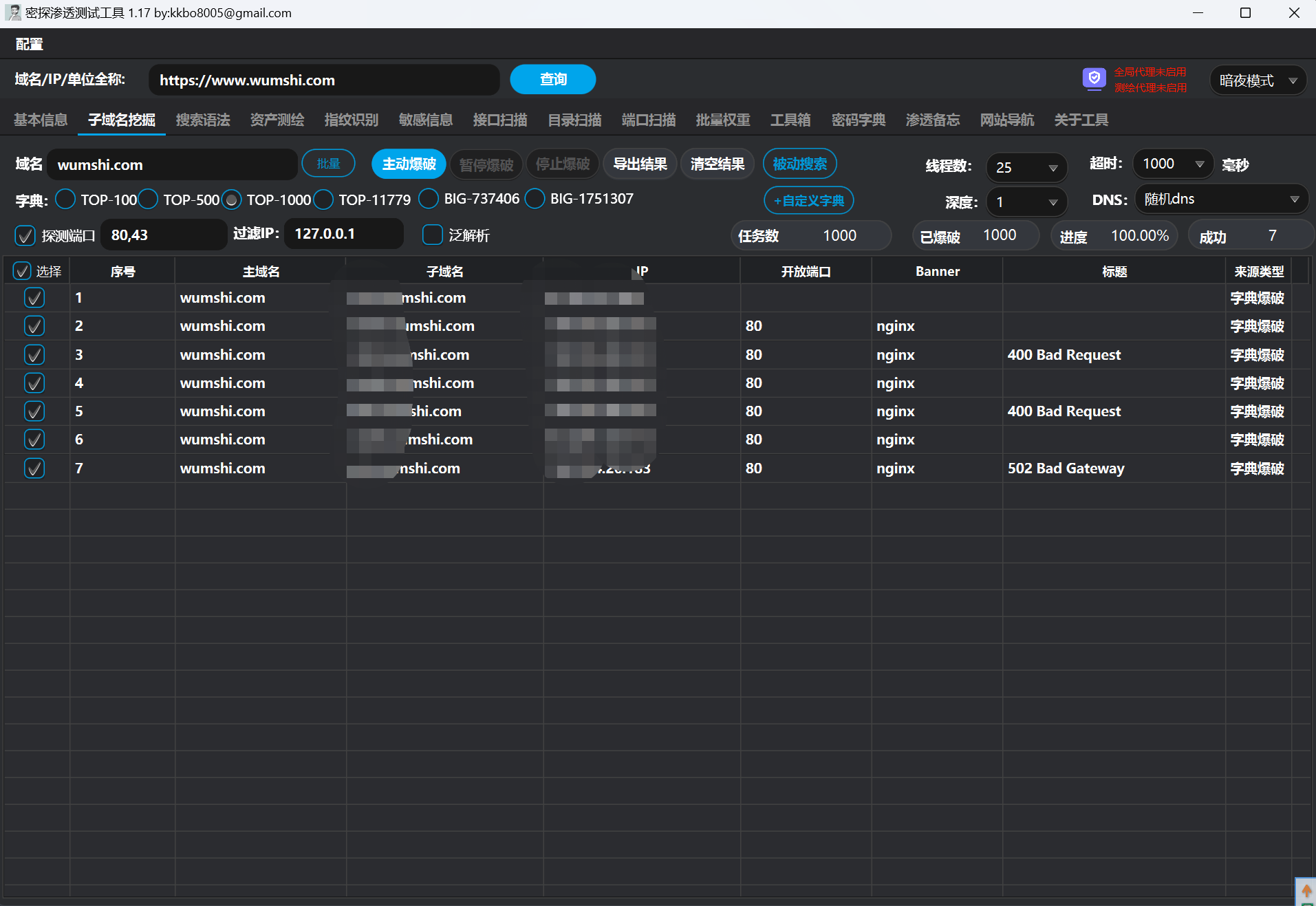Click the purple shield proxy icon
Image resolution: width=1316 pixels, height=906 pixels.
point(1094,78)
